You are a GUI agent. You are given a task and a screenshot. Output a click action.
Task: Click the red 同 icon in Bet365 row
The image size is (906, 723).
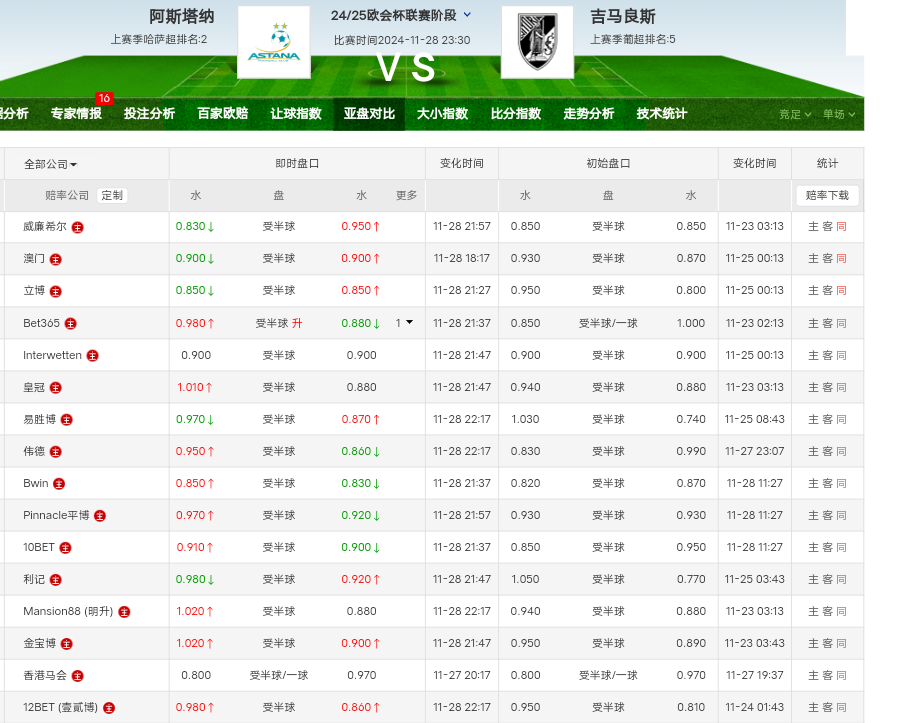click(x=842, y=324)
